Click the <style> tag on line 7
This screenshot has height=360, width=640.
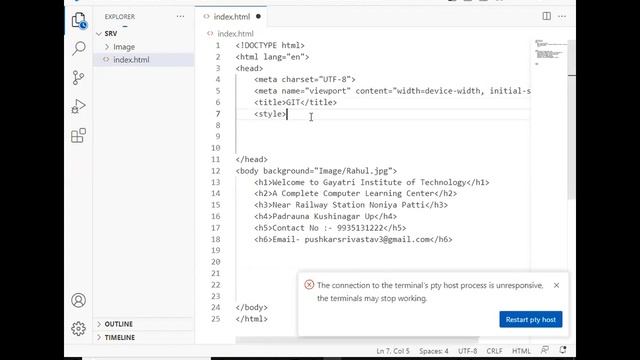[270, 114]
